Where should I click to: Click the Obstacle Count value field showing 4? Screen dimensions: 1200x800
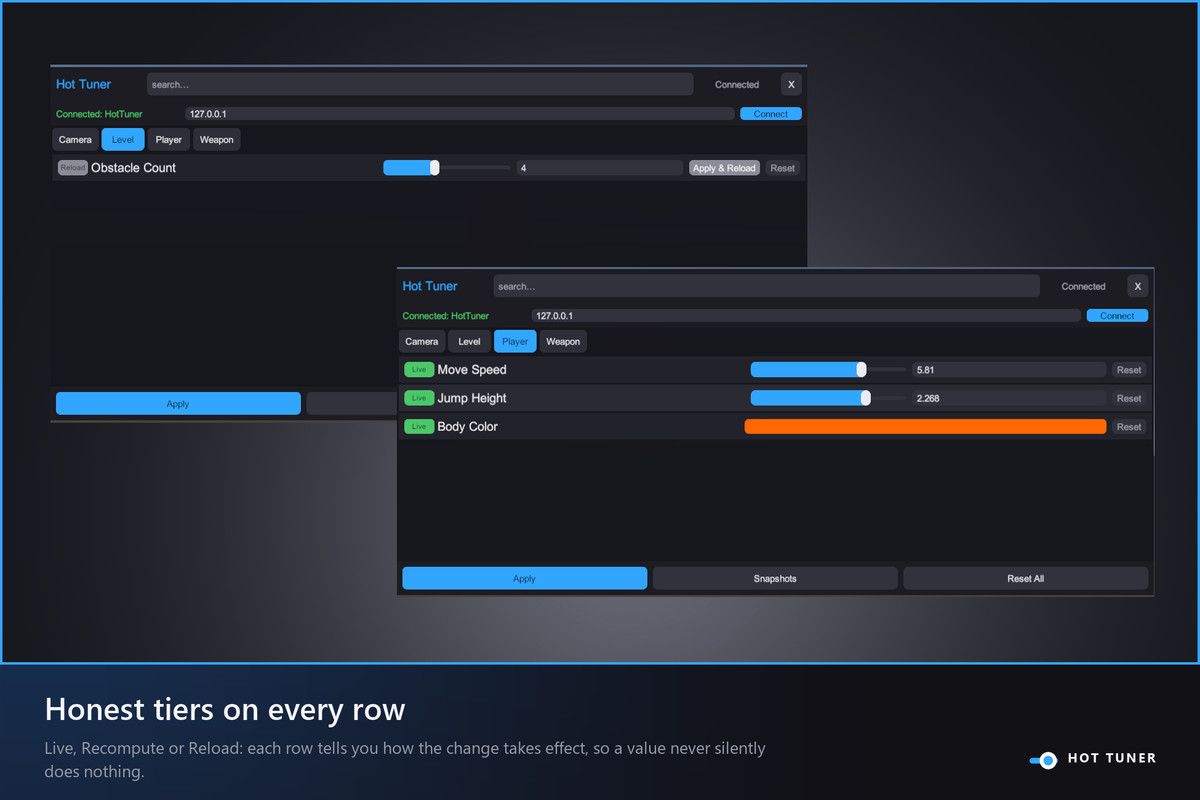[600, 168]
